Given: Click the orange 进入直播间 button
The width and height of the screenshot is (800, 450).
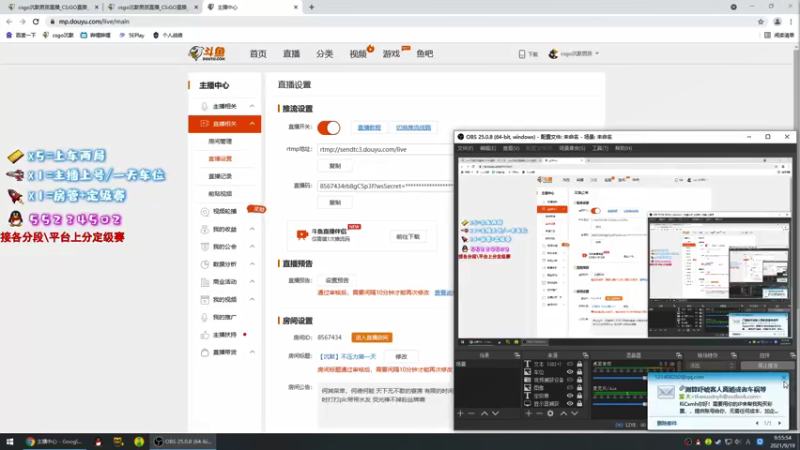Looking at the screenshot, I should click(372, 338).
